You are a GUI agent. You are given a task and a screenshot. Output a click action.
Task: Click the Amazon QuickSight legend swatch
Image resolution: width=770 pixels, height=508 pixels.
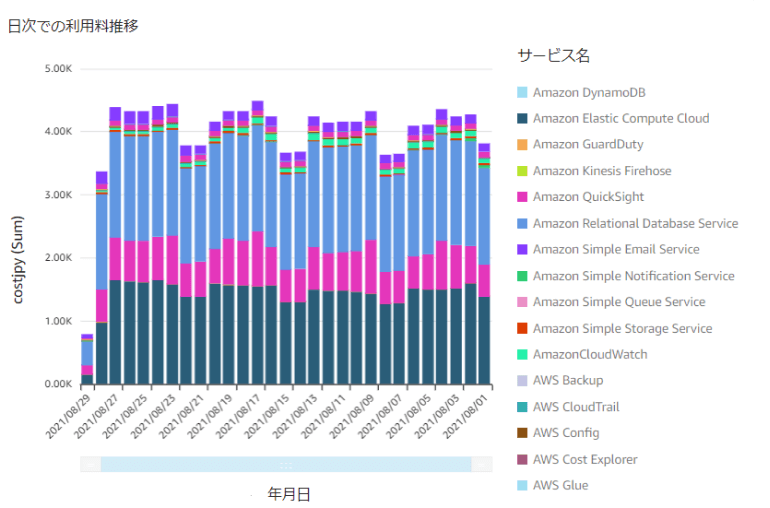pyautogui.click(x=521, y=197)
